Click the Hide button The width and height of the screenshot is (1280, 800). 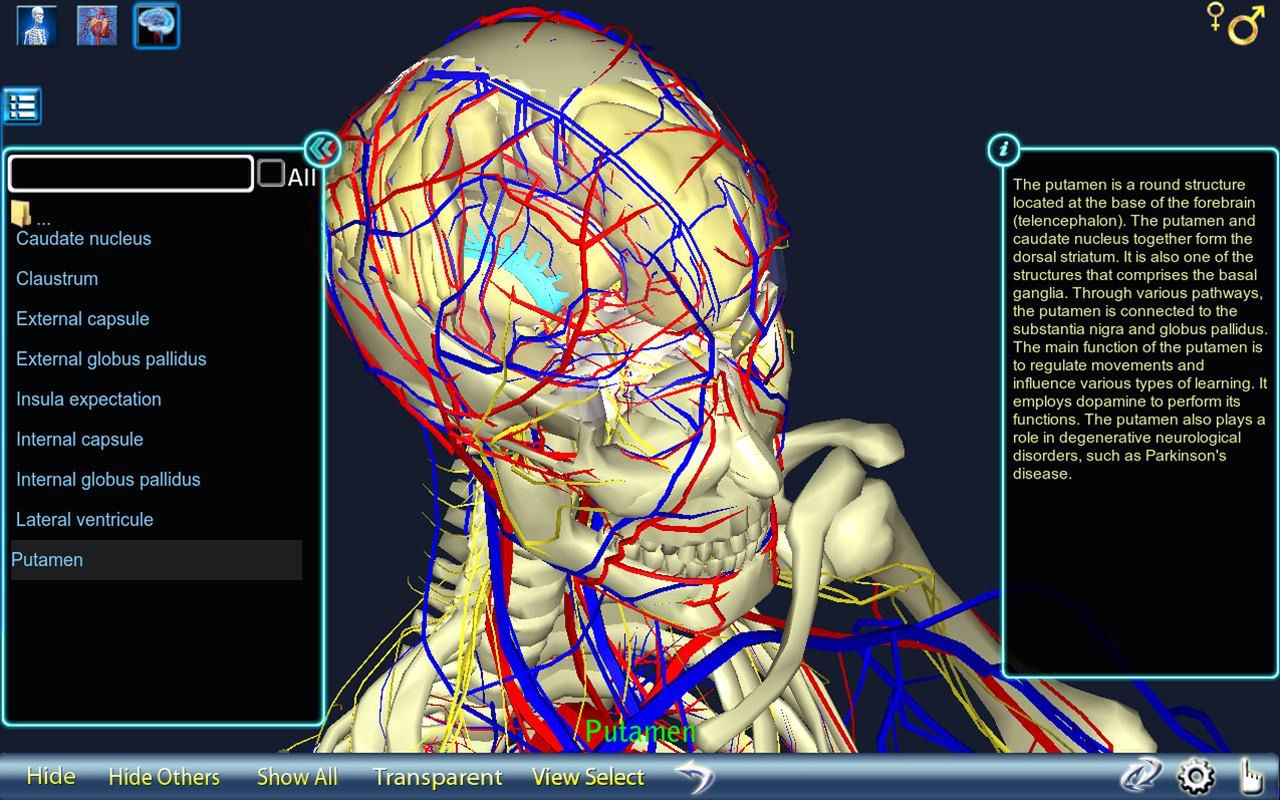51,776
